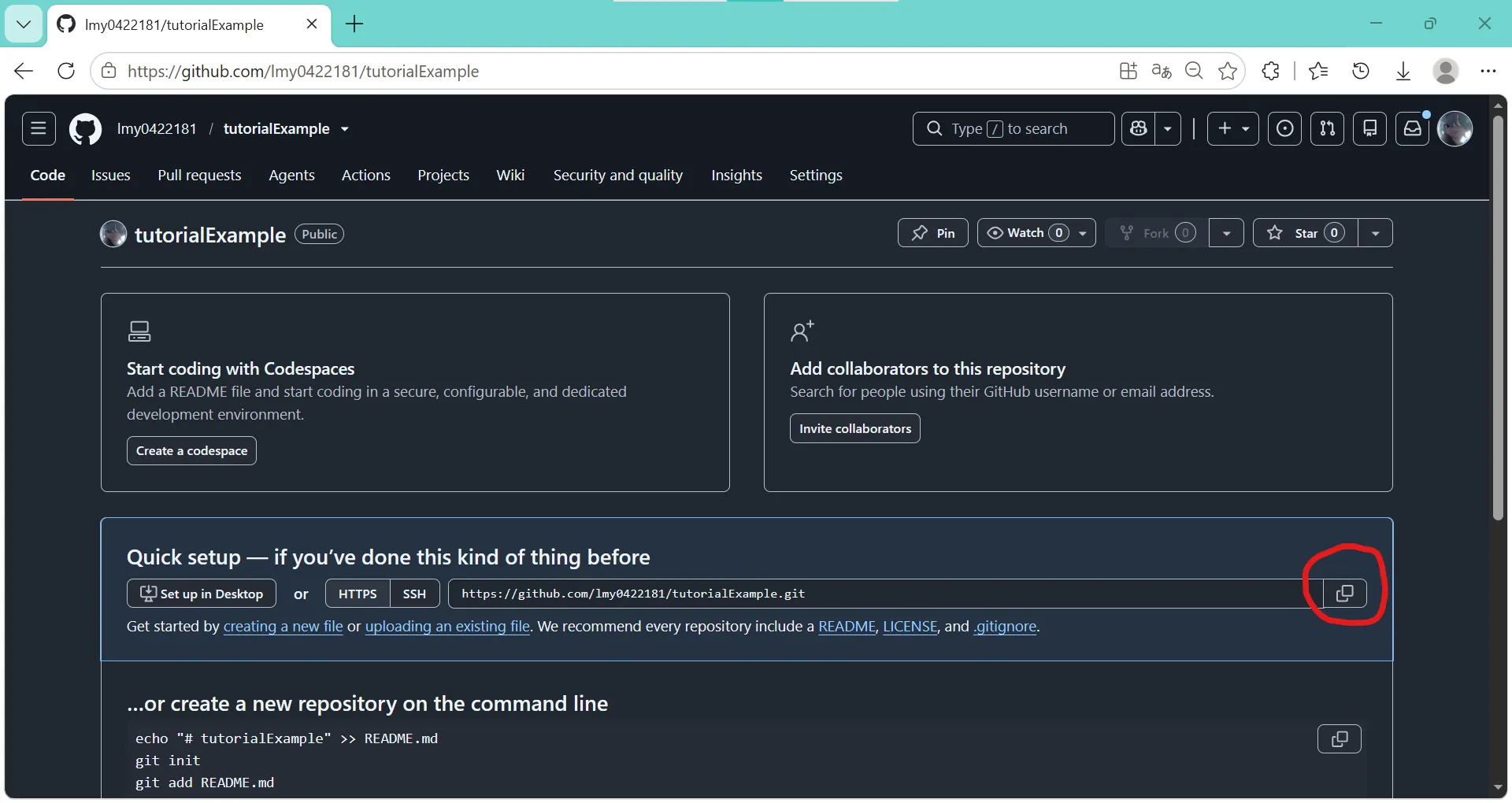Open browser history icon
Viewport: 1512px width, 803px height.
[x=1361, y=71]
